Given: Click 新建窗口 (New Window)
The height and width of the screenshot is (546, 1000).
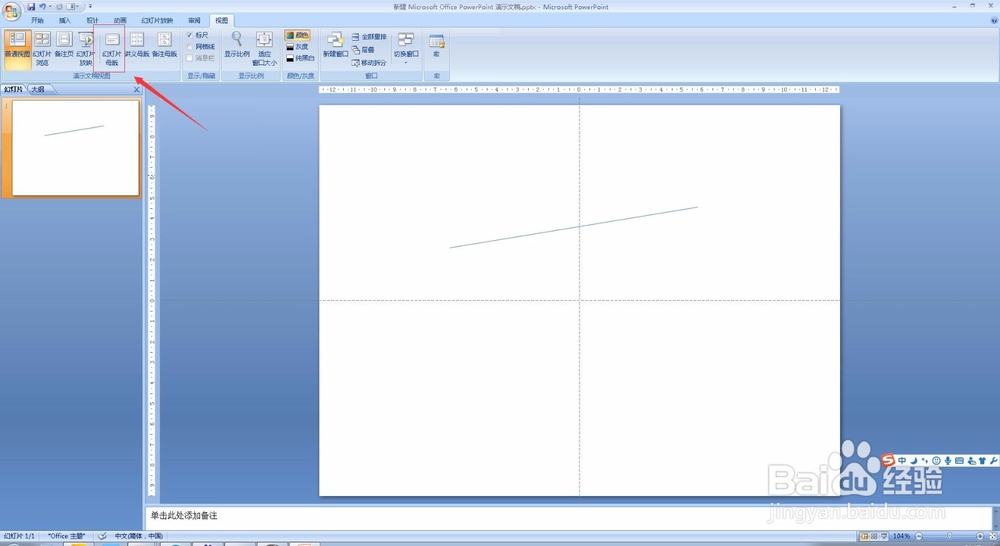Looking at the screenshot, I should click(x=335, y=45).
